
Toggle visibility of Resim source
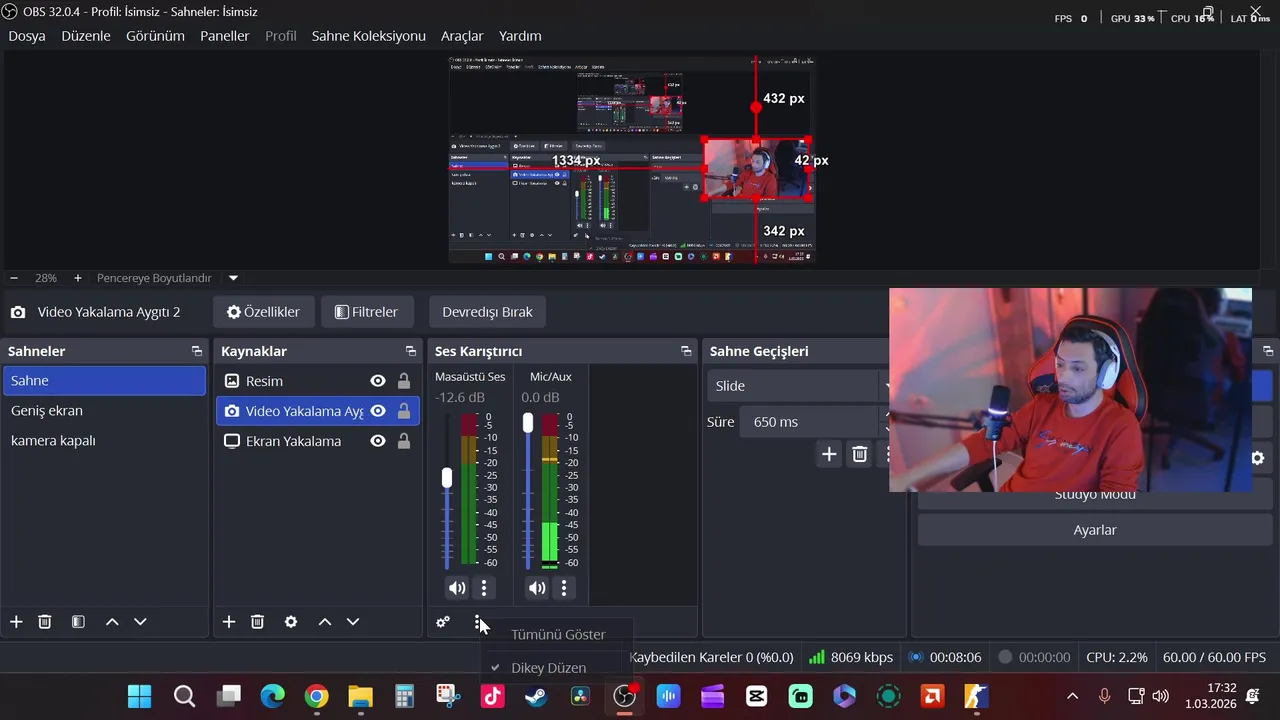click(x=378, y=381)
